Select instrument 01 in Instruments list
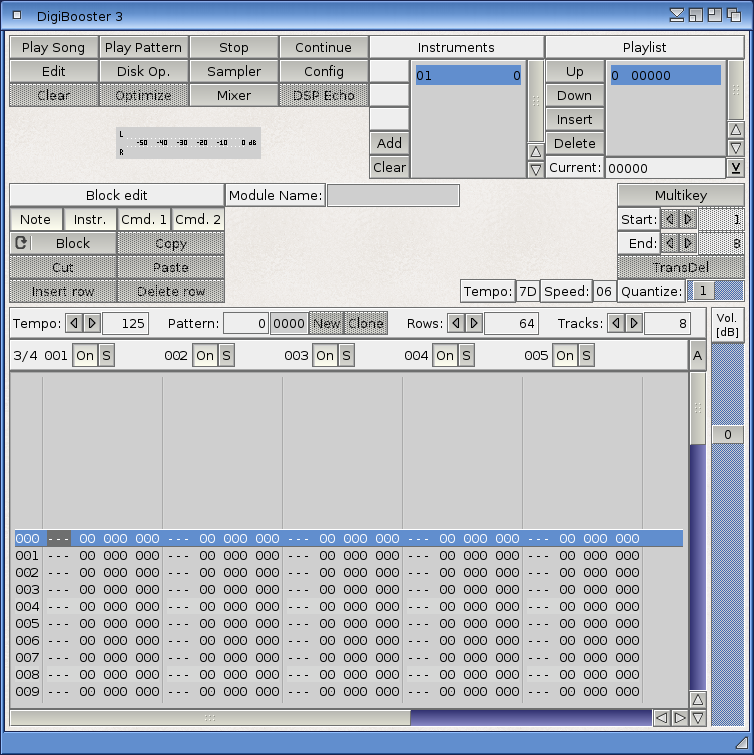Viewport: 754px width, 755px height. point(468,76)
